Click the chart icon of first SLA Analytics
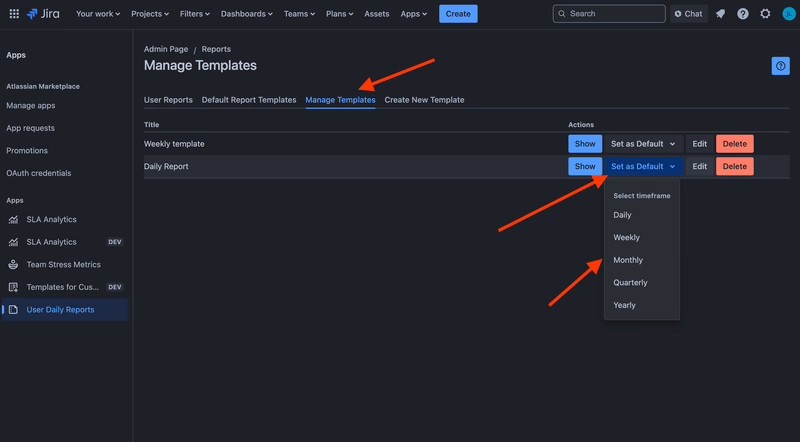 [13, 219]
